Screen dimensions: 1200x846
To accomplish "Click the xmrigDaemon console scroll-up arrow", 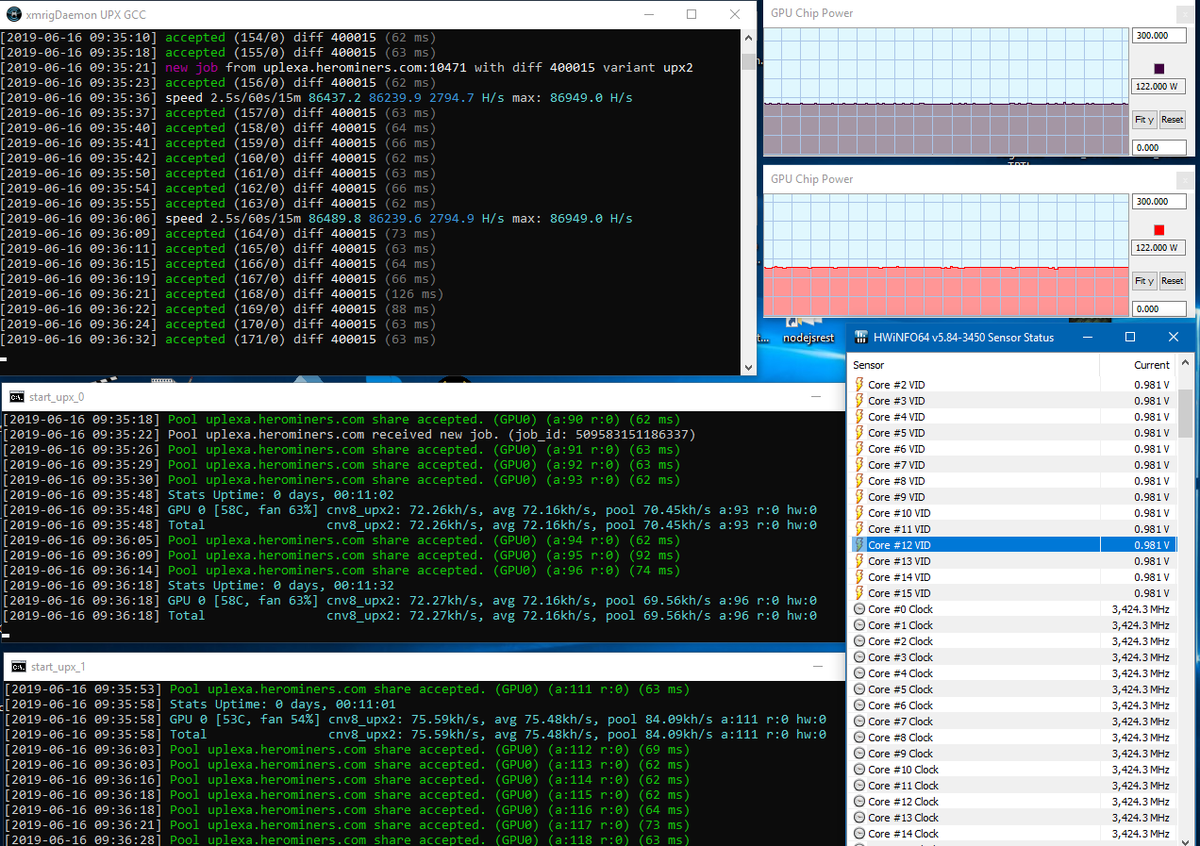I will [x=749, y=38].
